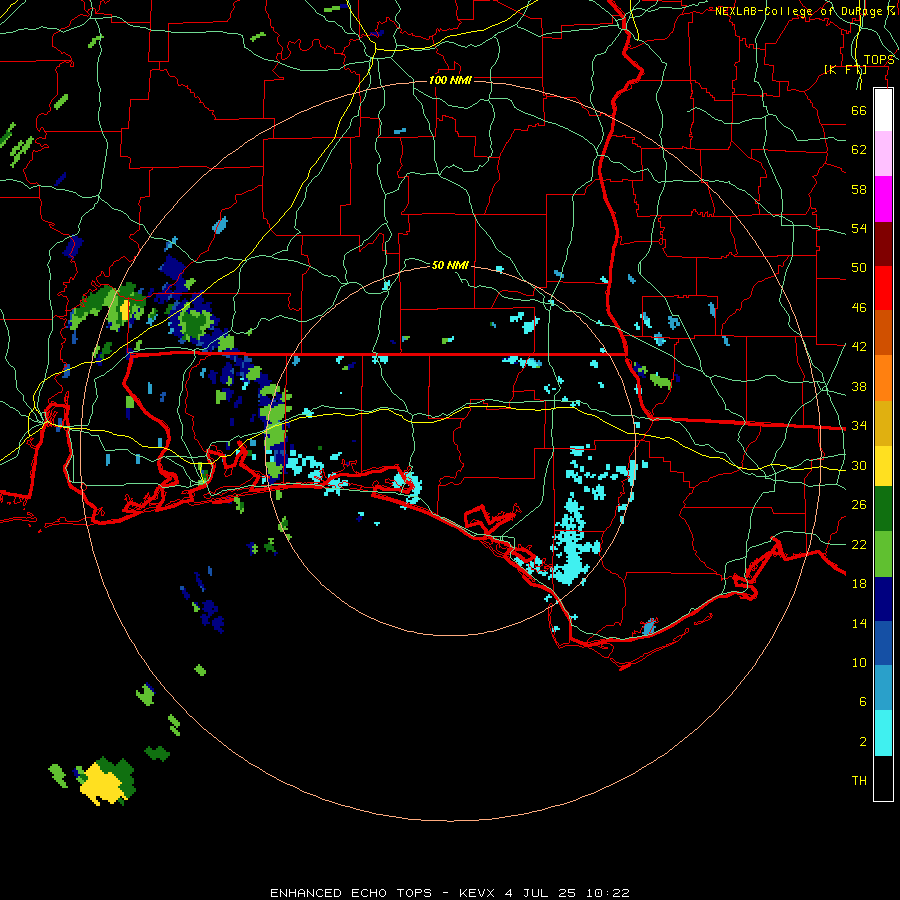Image resolution: width=900 pixels, height=900 pixels.
Task: Click the '6' legend value
Action: coord(862,702)
